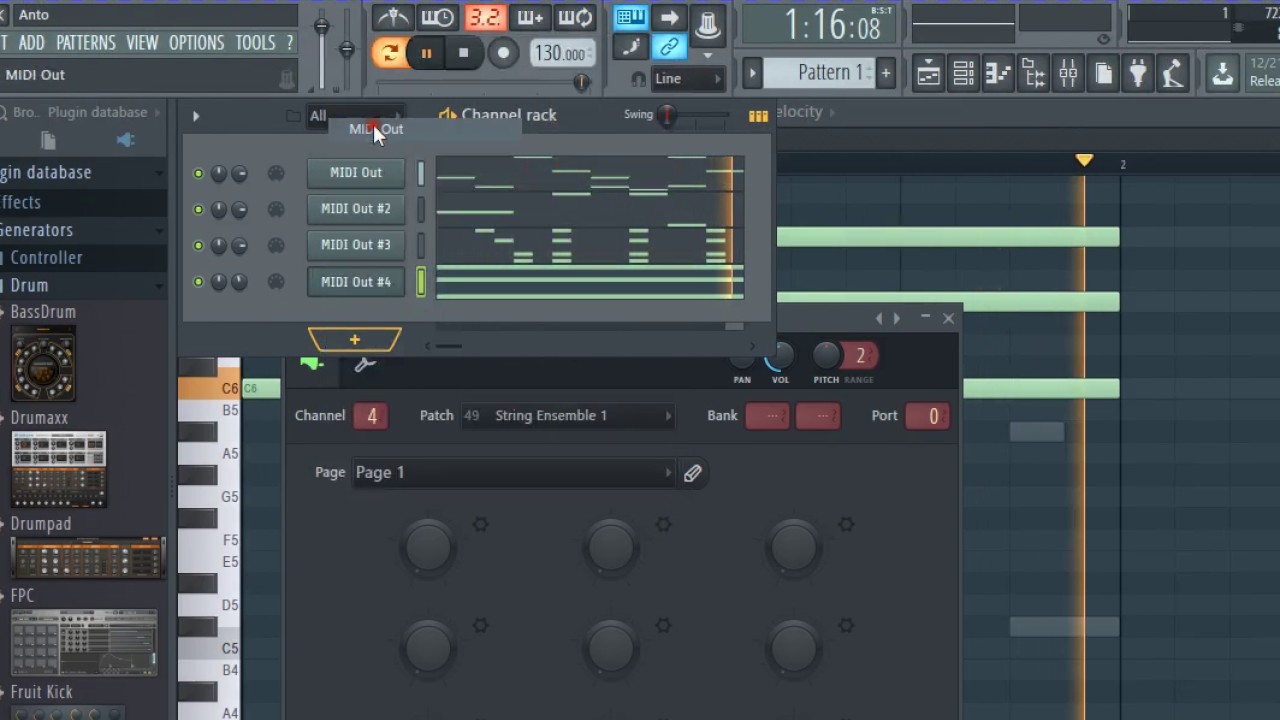Open MIDI Out plugin wrench settings icon
Screen dimensions: 1280x720
pos(365,364)
